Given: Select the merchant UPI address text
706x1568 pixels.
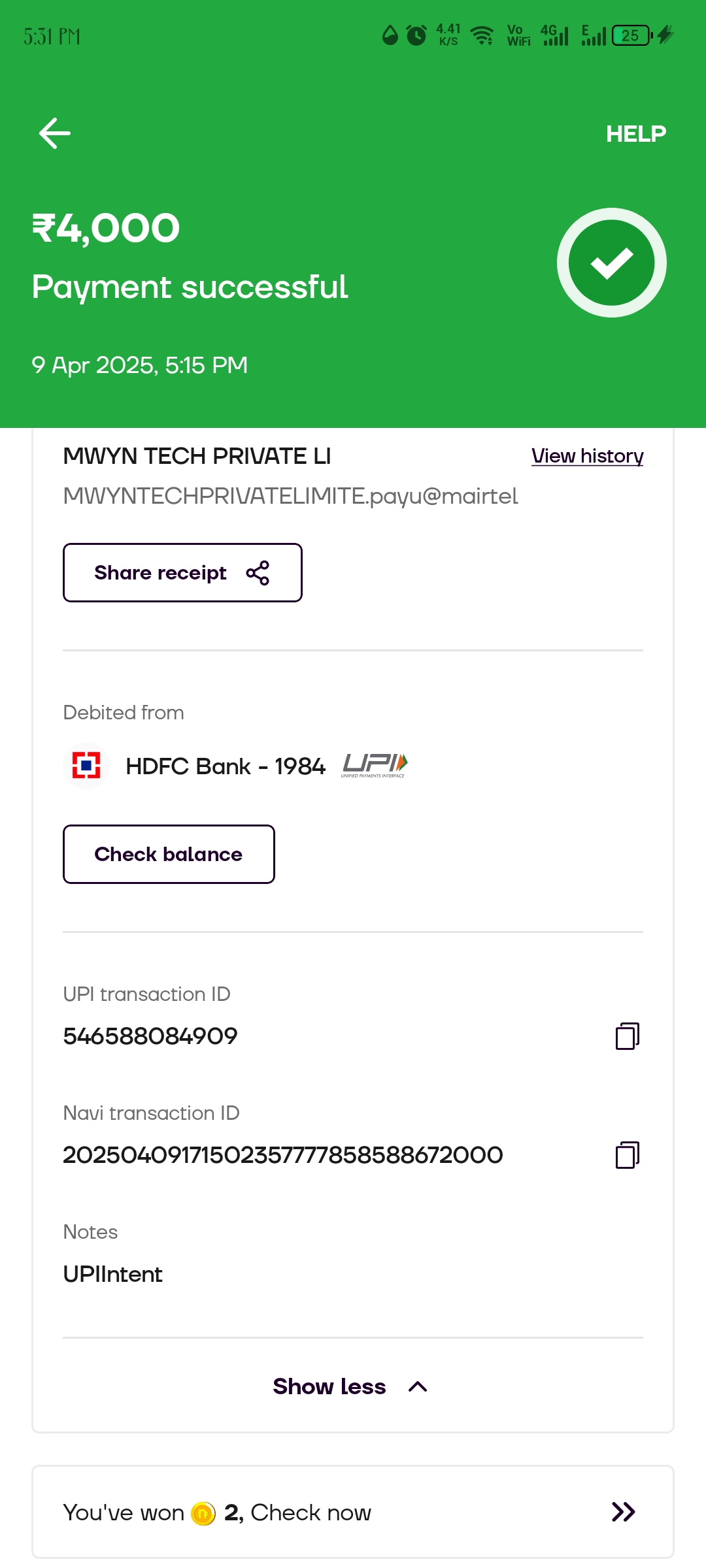Looking at the screenshot, I should coord(290,497).
